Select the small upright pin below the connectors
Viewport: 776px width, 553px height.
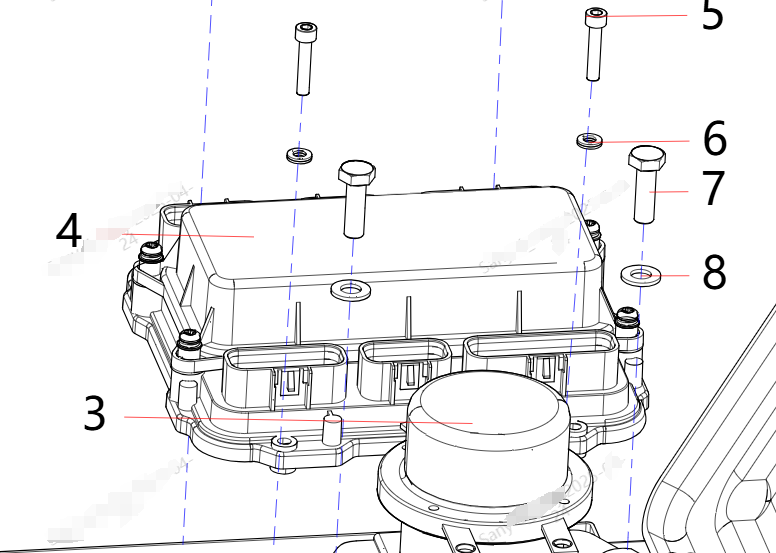(332, 432)
